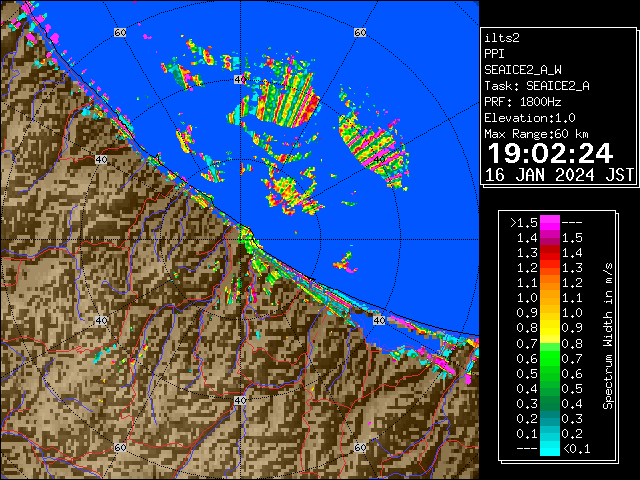Click the 'ilts2' radar site label
Image resolution: width=640 pixels, height=480 pixels.
pos(502,38)
